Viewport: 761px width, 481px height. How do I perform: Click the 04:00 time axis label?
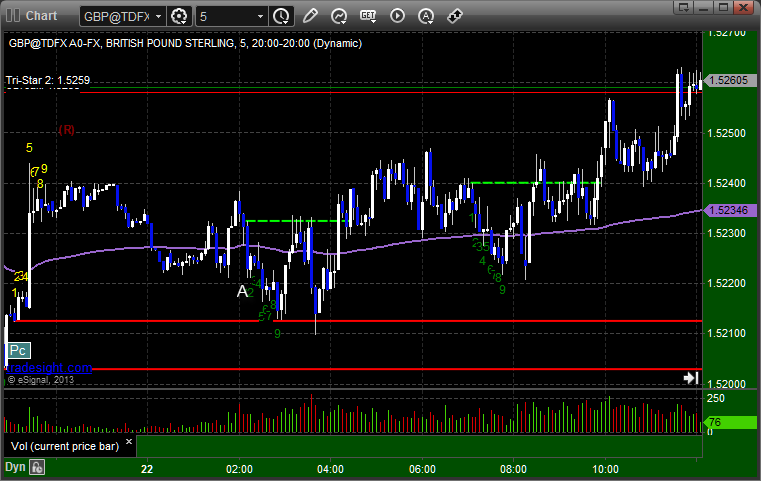click(x=331, y=469)
